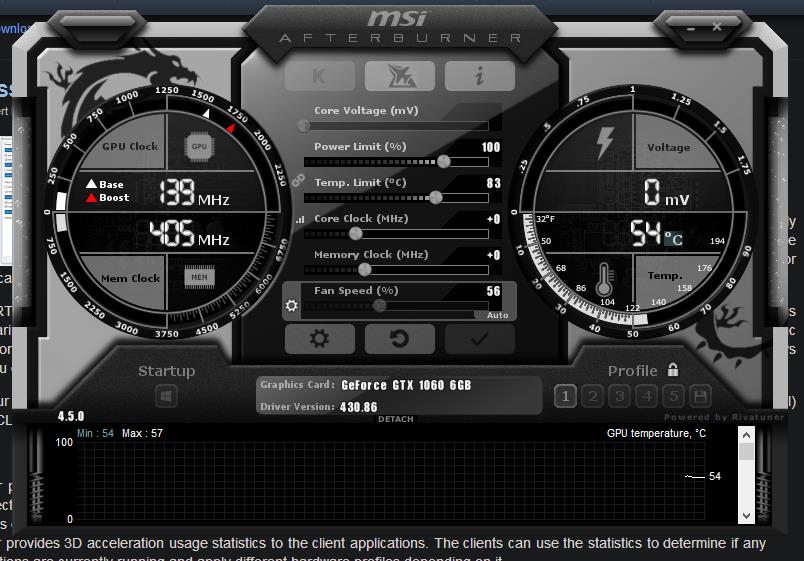Select profile slot 2
Screen dimensions: 804x561
click(593, 396)
